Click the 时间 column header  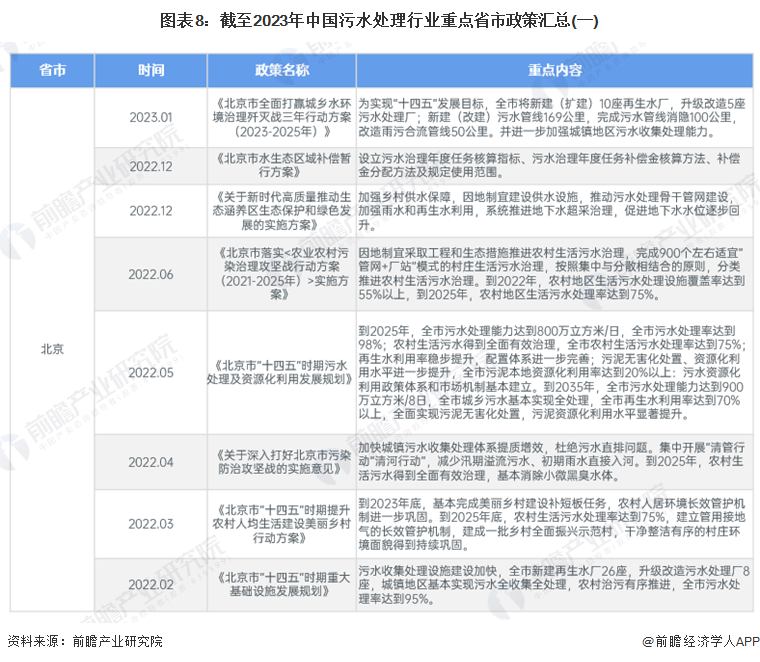click(152, 70)
